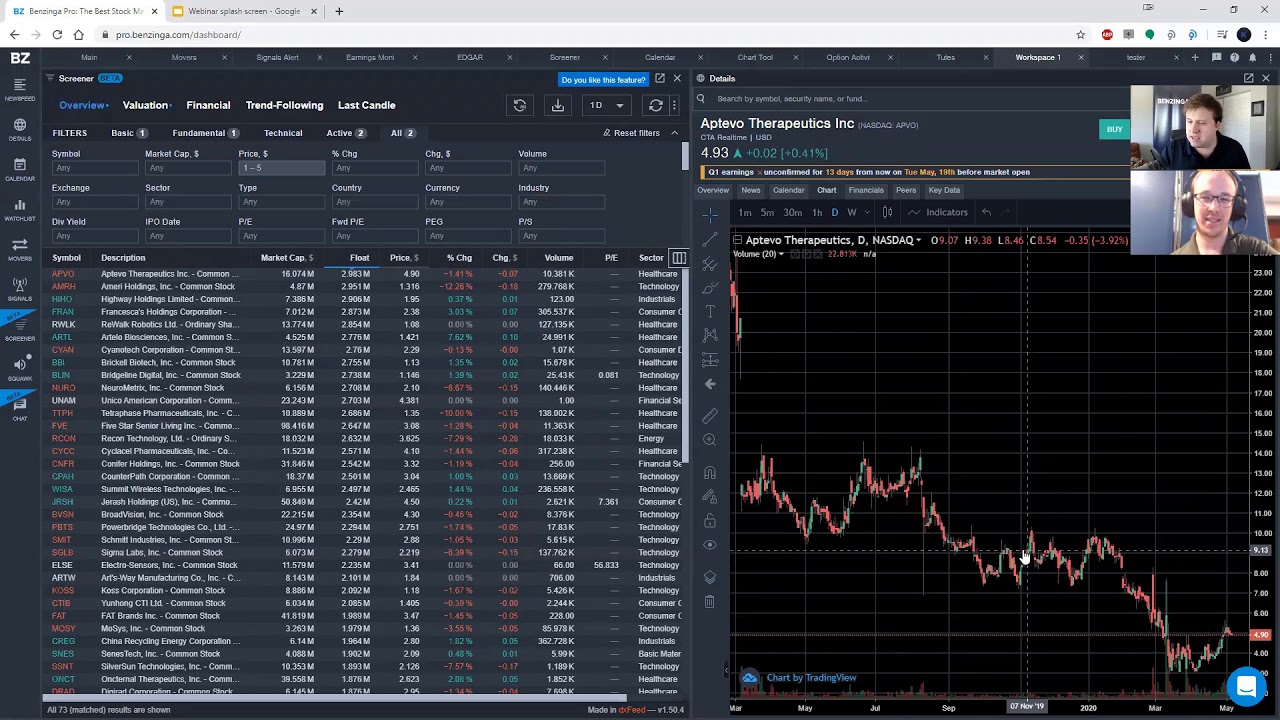This screenshot has width=1280, height=720.
Task: Pop out the Screener panel
Action: click(660, 78)
